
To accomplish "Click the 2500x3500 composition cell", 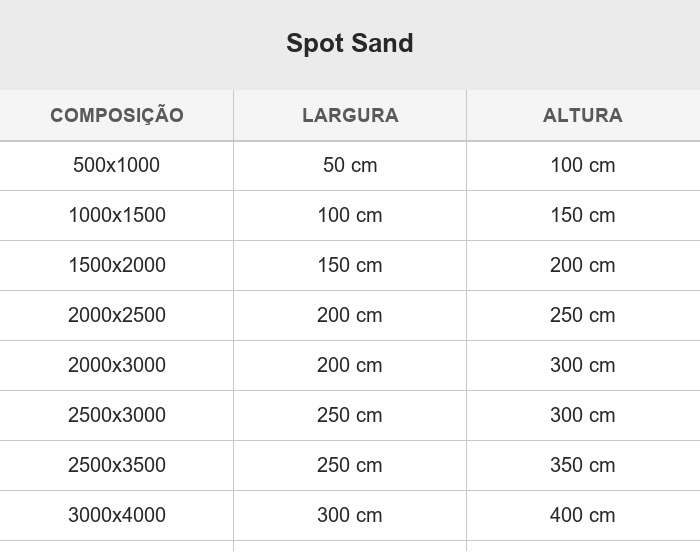I will [x=117, y=466].
